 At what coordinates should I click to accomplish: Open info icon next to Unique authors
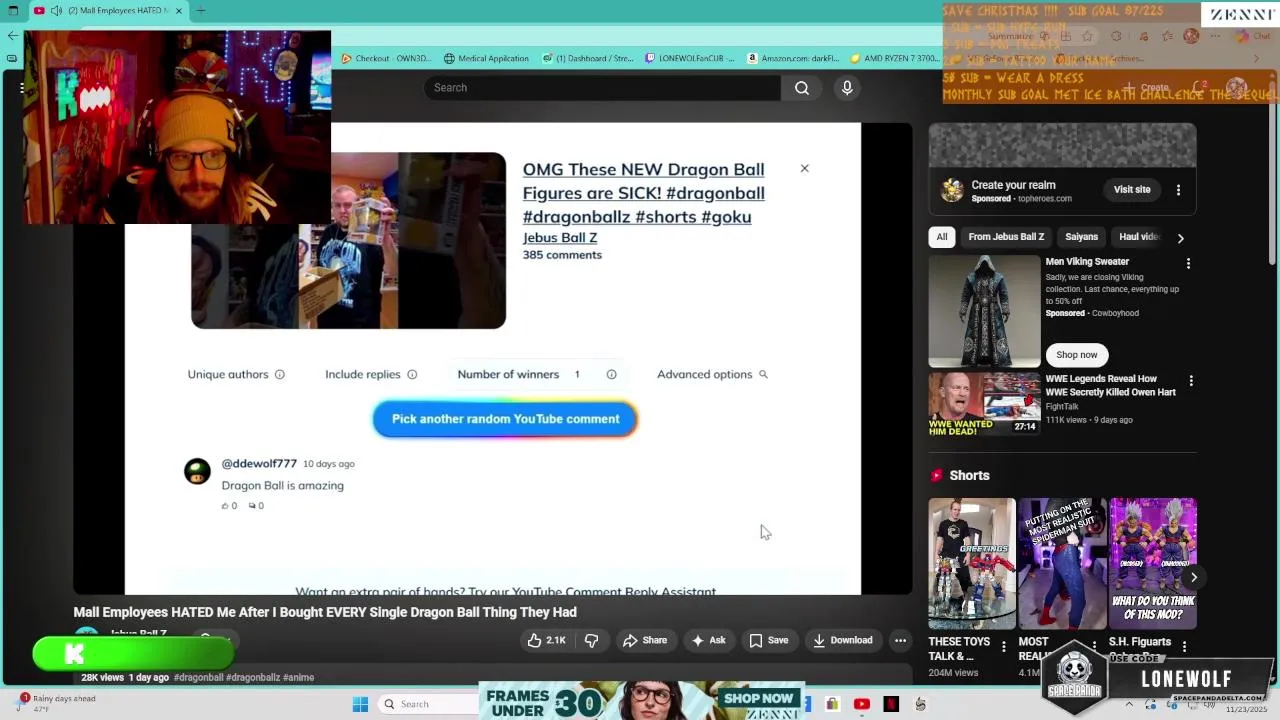[x=280, y=374]
